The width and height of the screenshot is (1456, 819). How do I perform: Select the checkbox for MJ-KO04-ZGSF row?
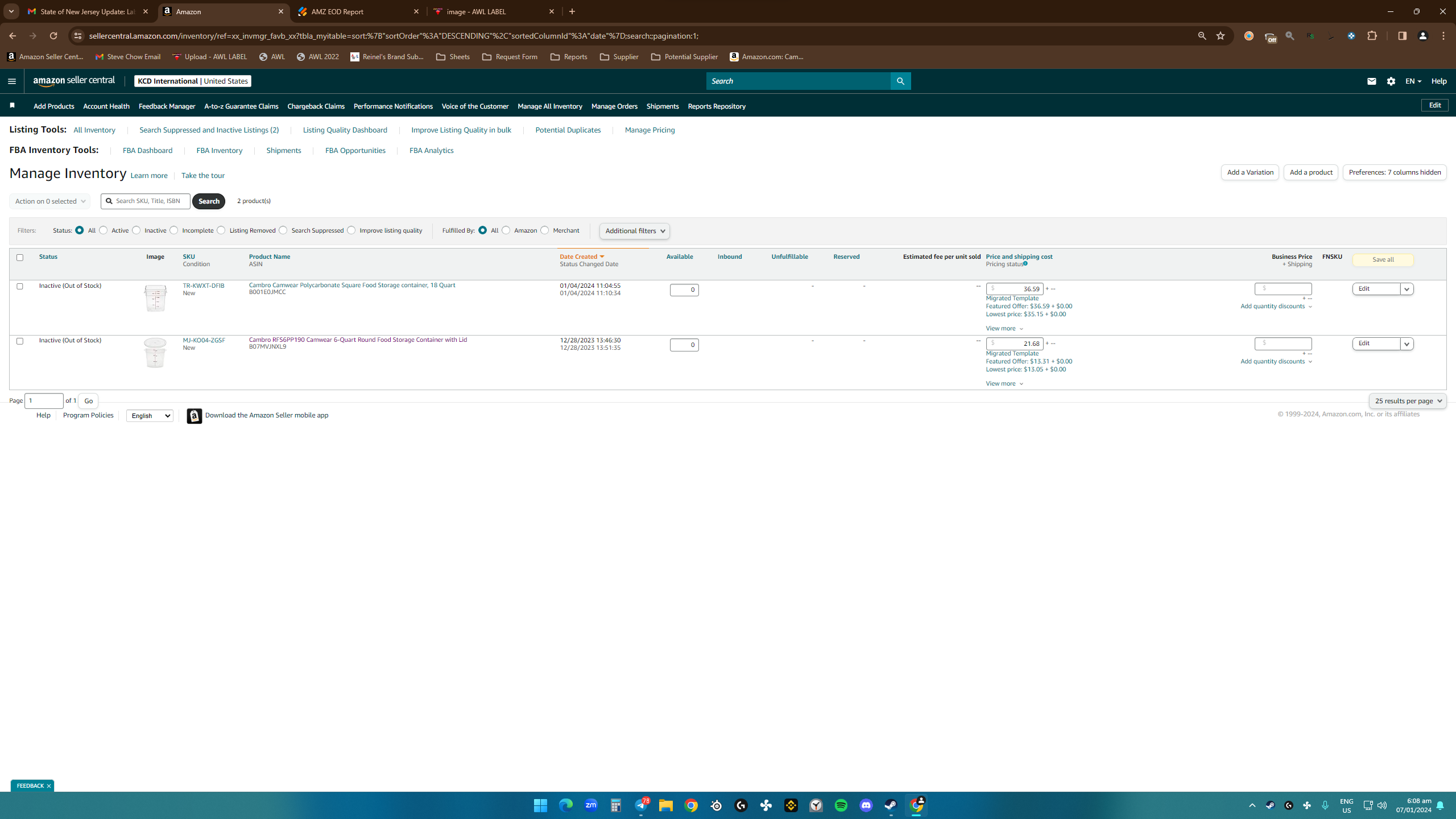[20, 341]
